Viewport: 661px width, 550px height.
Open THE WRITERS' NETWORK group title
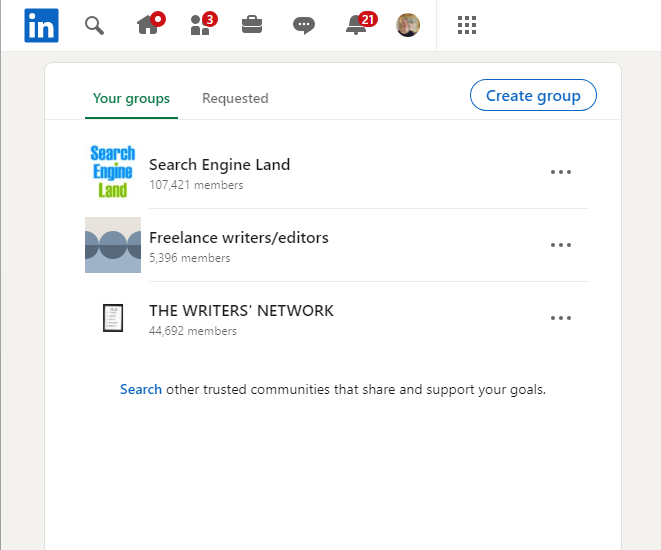[x=241, y=311]
